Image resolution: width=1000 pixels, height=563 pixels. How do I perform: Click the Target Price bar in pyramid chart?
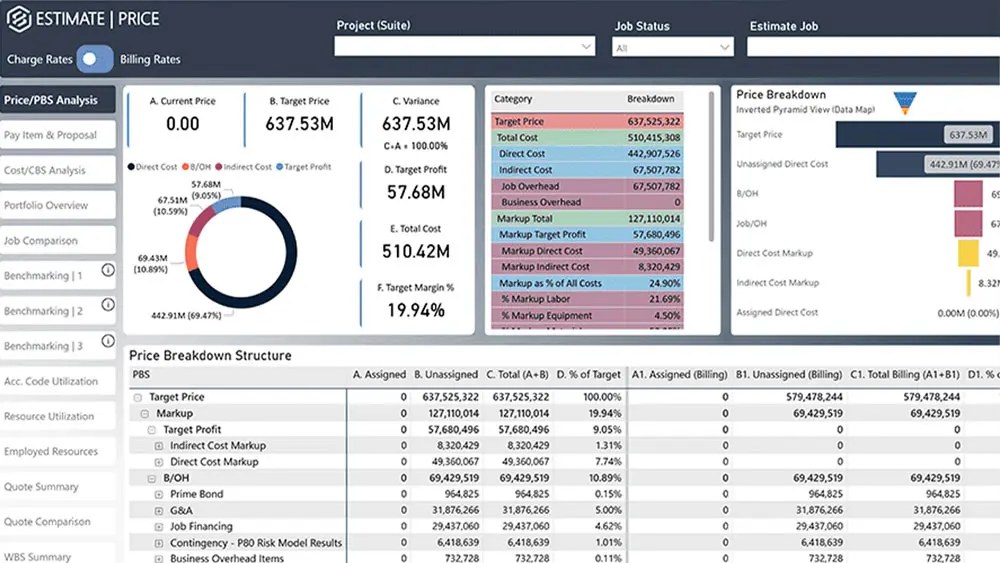point(918,135)
